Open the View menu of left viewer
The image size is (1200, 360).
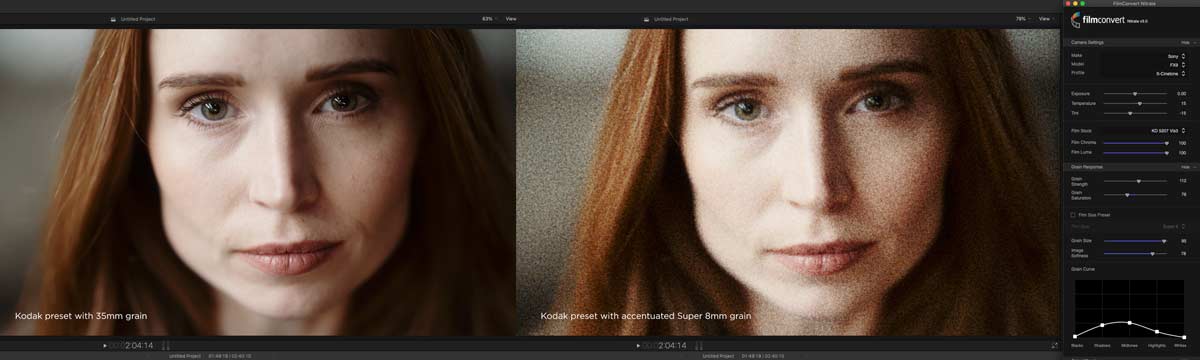(x=511, y=18)
